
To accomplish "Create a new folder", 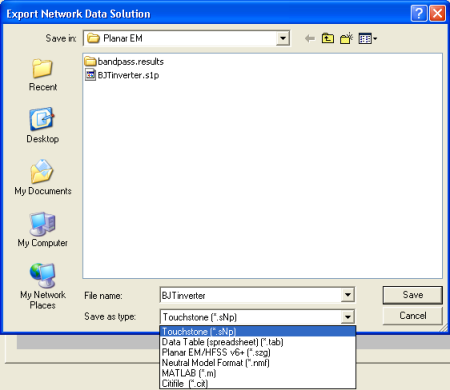I will pos(346,39).
